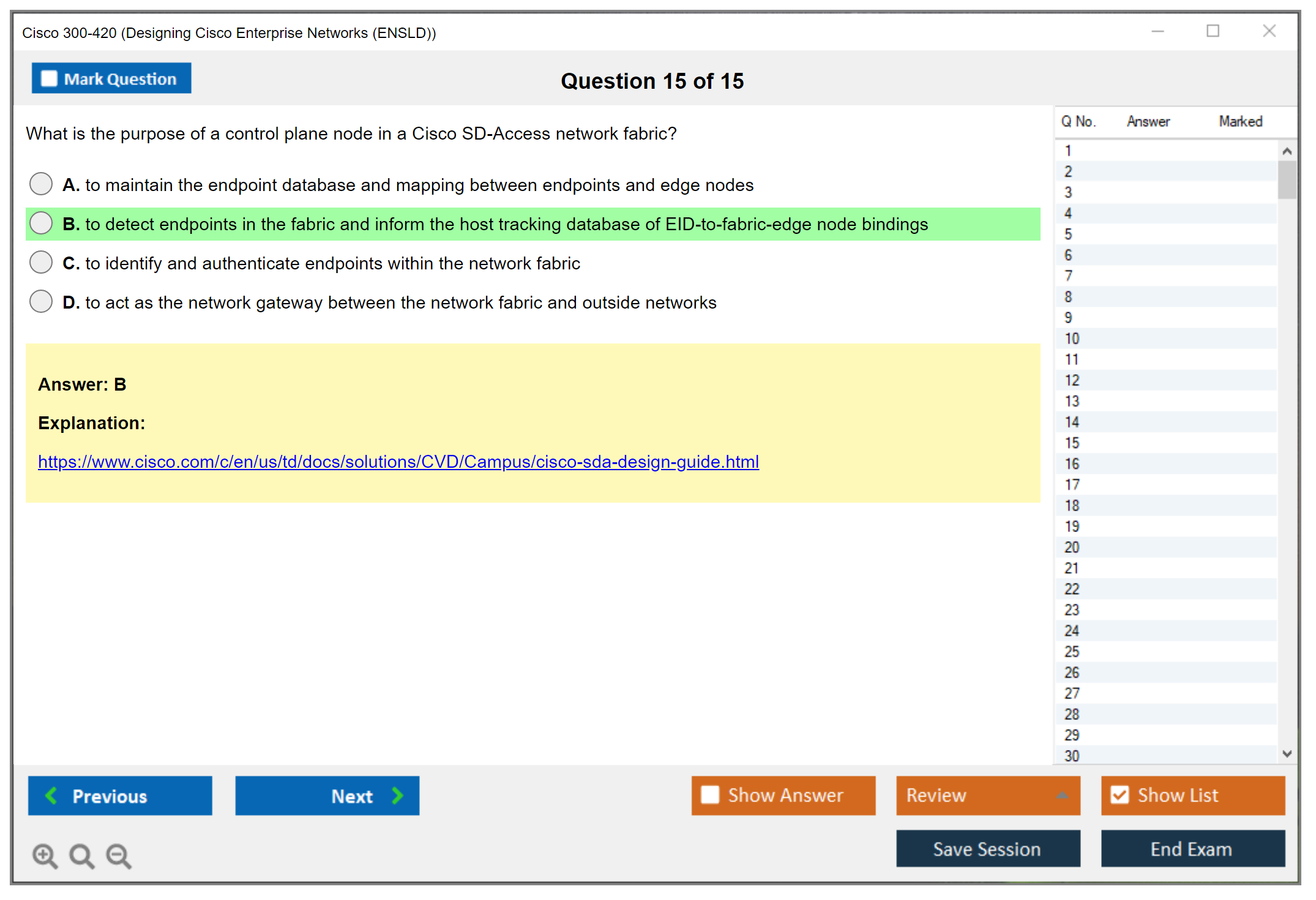This screenshot has width=1316, height=900.
Task: Enable the Show Answer checkbox
Action: (x=710, y=795)
